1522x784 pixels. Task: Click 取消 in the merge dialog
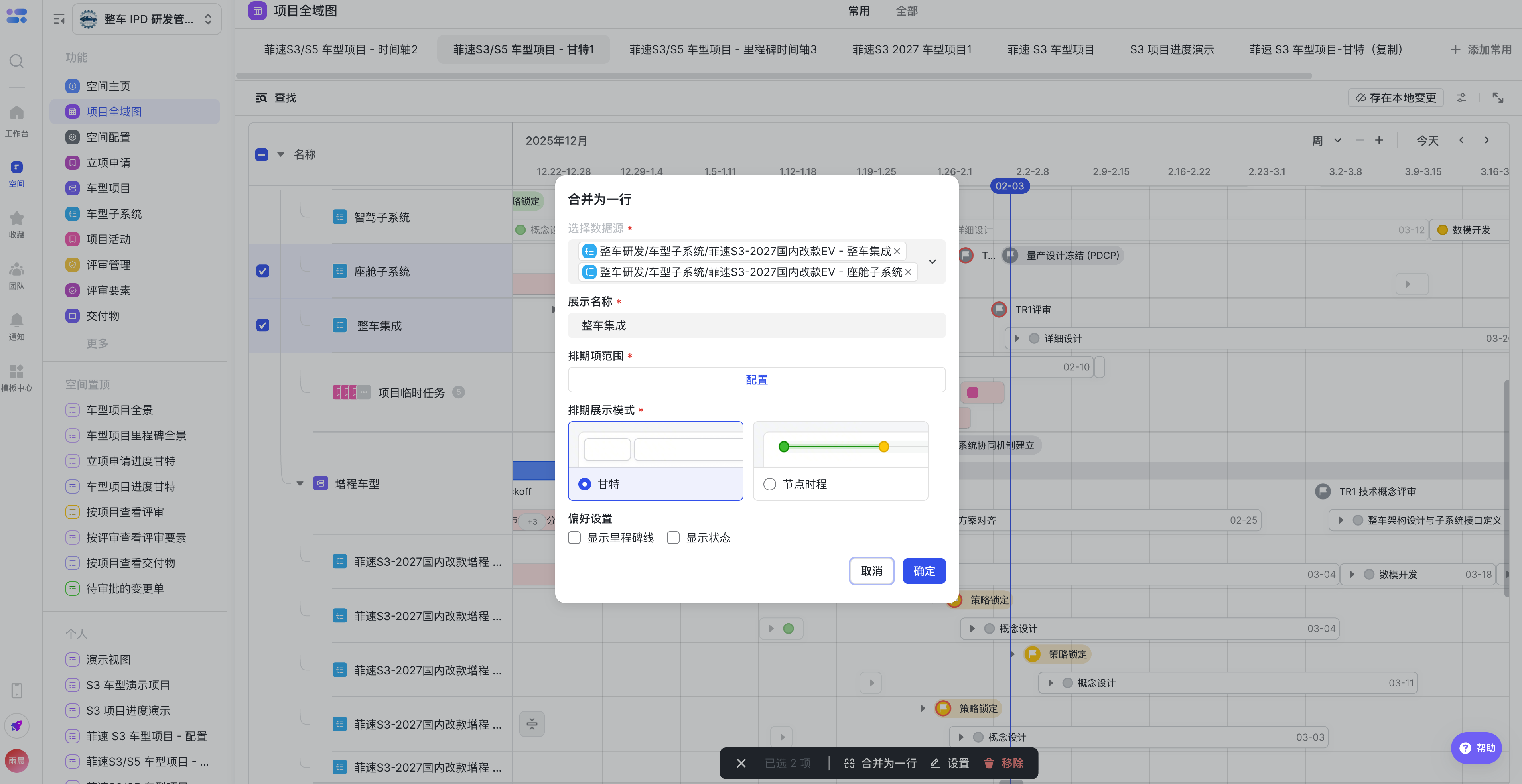(x=871, y=571)
